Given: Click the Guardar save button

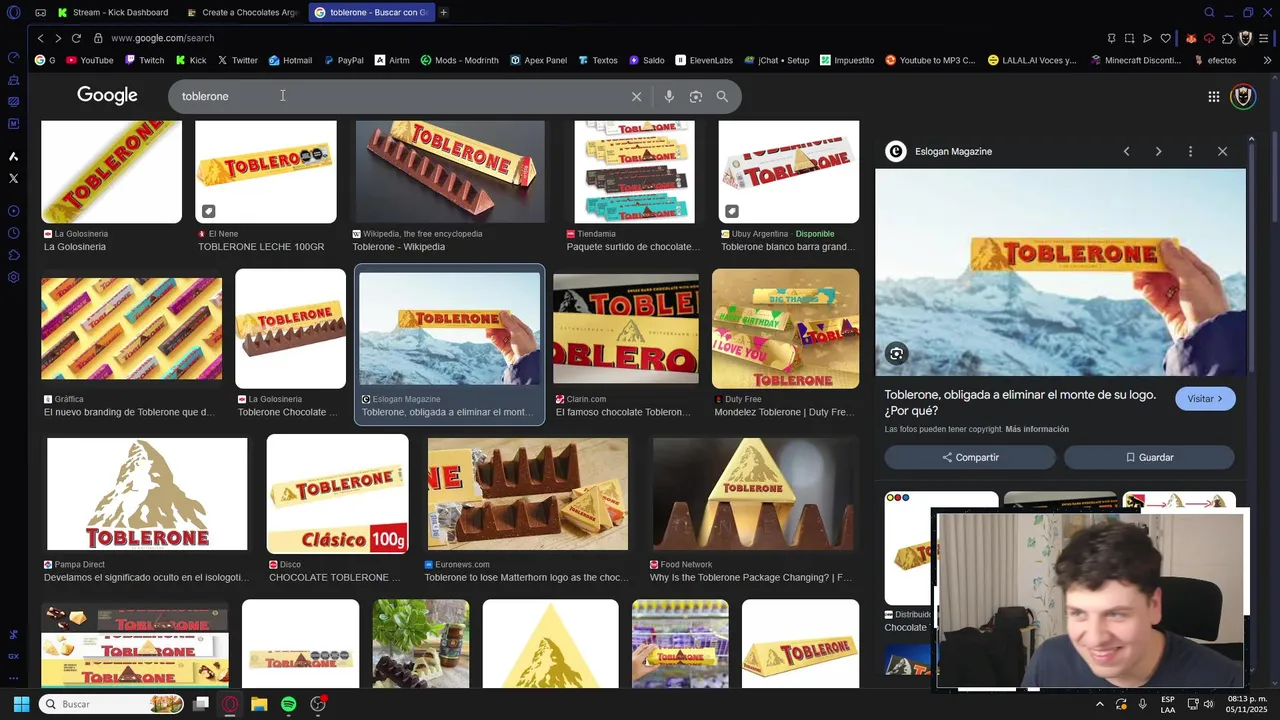Looking at the screenshot, I should (x=1149, y=457).
